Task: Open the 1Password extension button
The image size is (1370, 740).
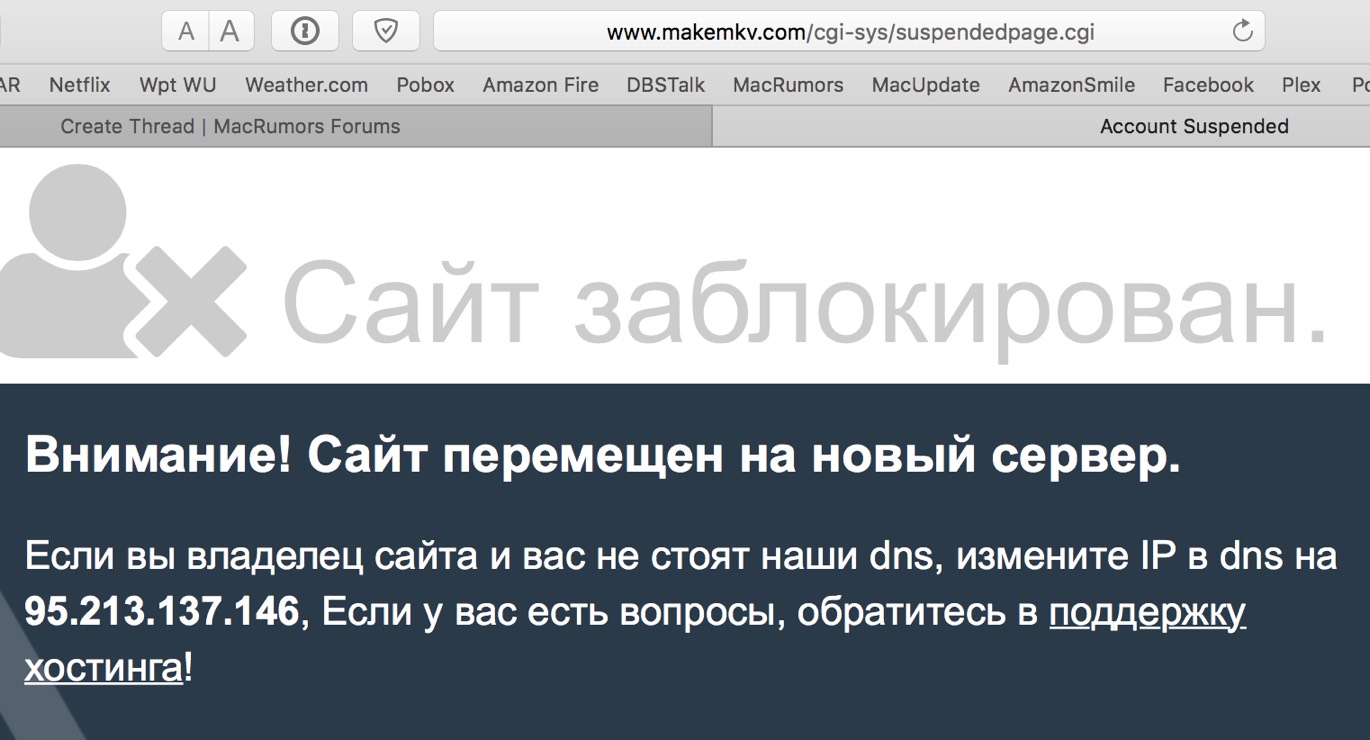Action: coord(305,32)
